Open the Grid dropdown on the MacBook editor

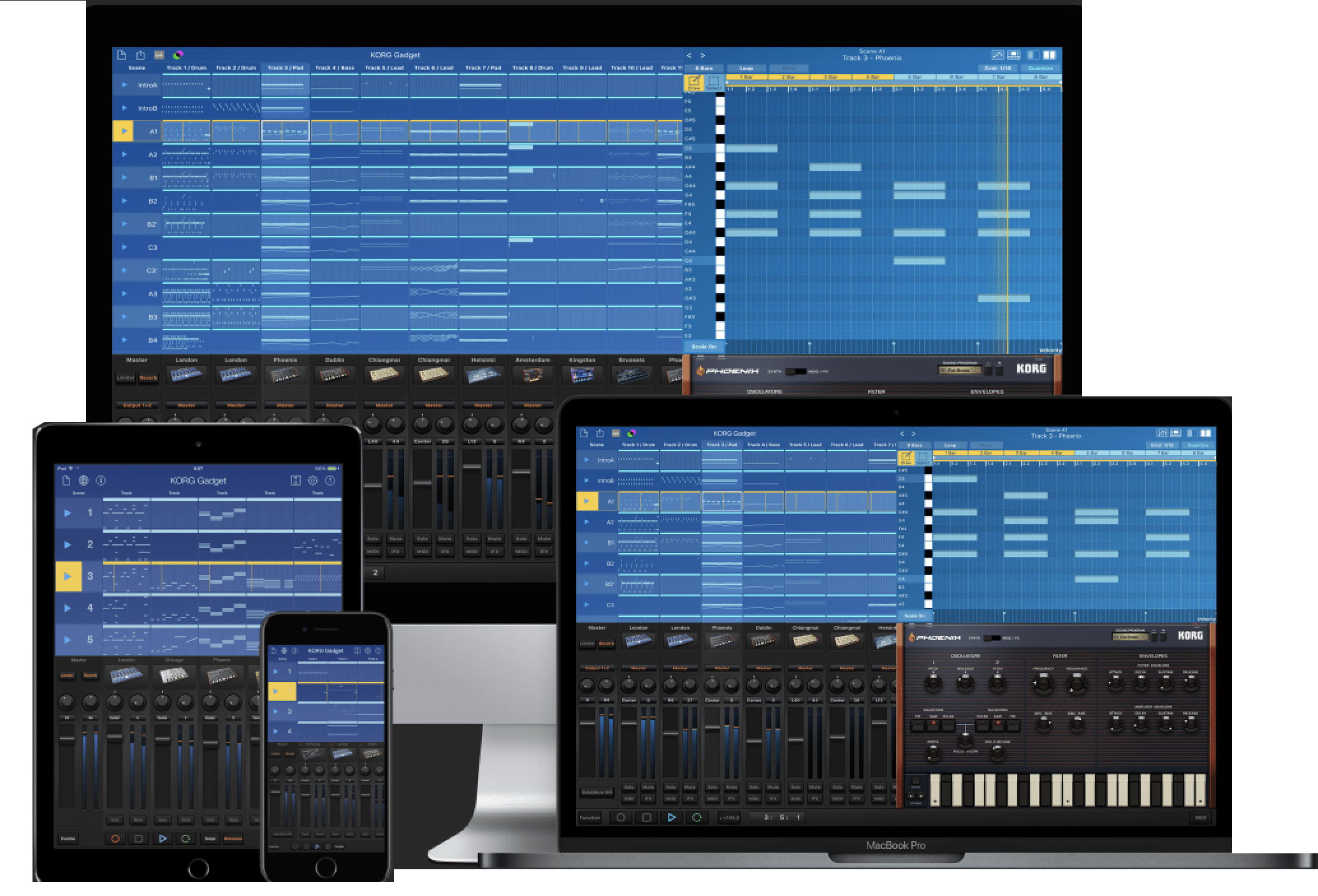pos(1162,445)
